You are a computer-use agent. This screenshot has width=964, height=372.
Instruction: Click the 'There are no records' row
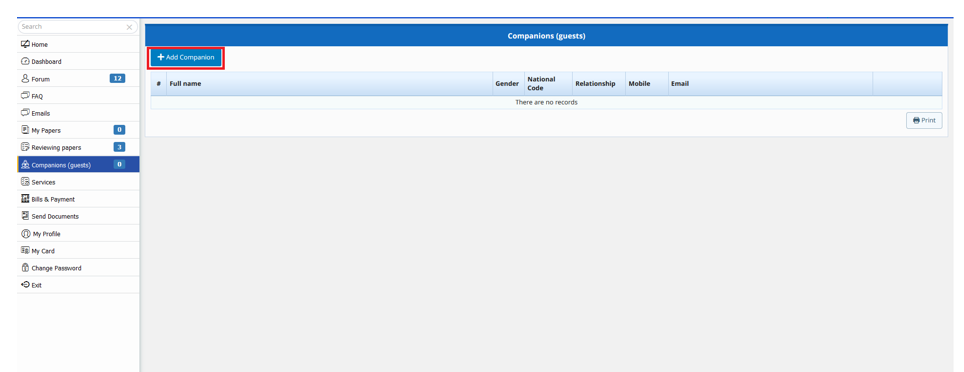(x=546, y=102)
